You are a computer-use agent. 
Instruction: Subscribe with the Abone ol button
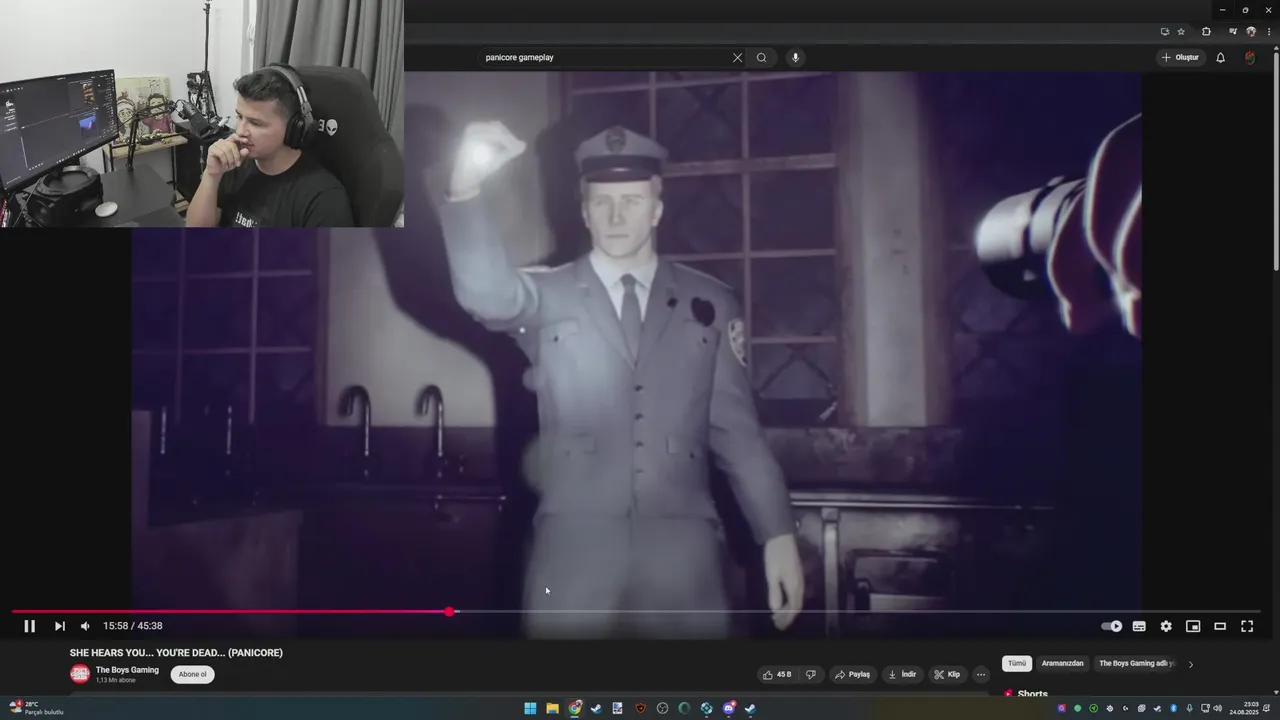pos(192,674)
